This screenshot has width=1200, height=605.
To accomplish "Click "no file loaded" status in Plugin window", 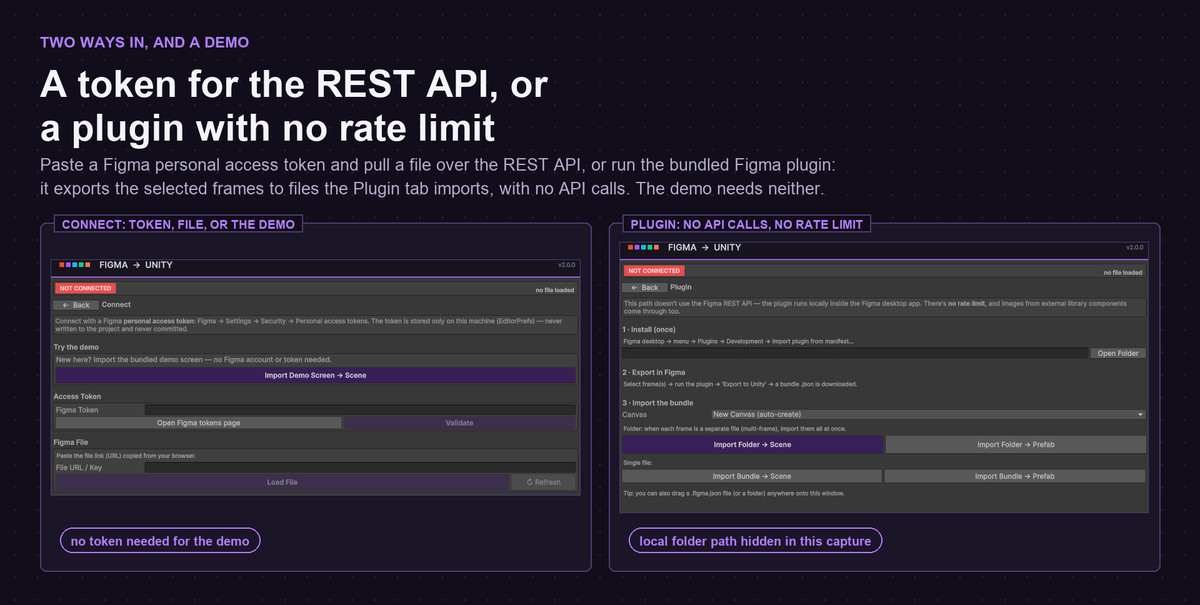I will point(1123,273).
